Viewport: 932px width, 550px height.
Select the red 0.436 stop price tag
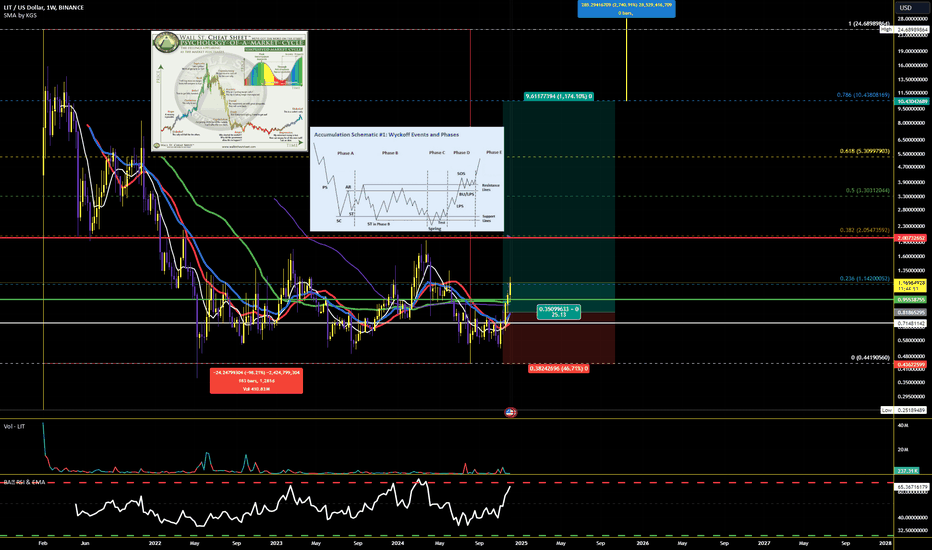click(911, 364)
